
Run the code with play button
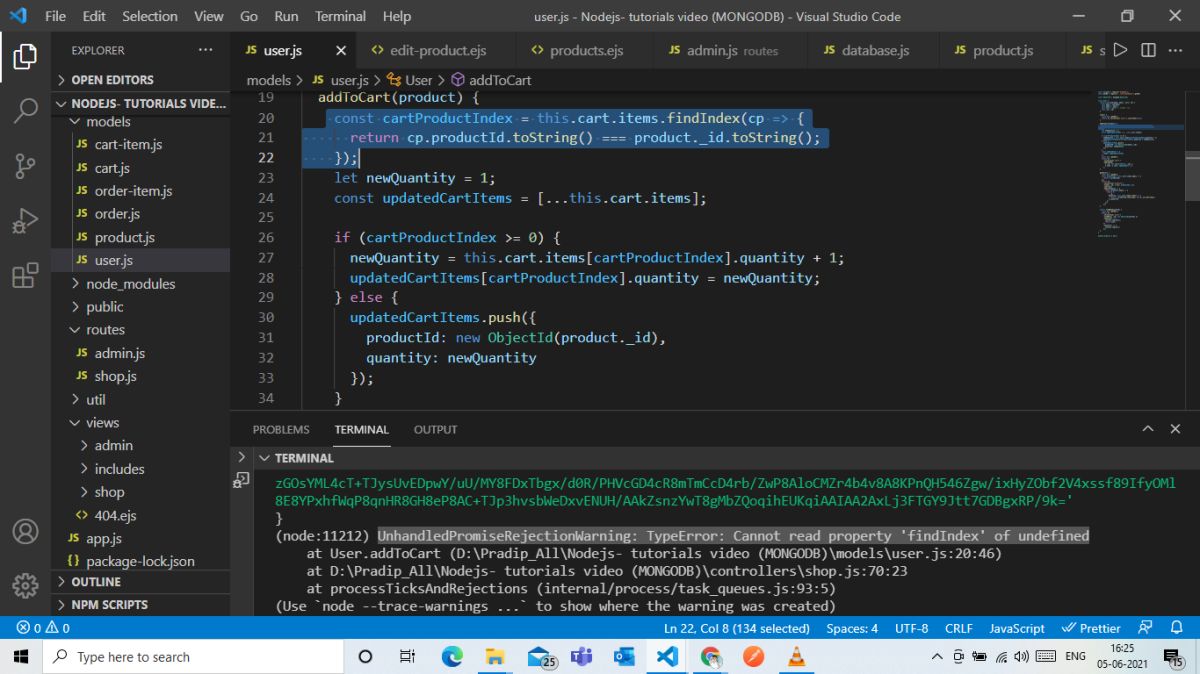[1120, 50]
